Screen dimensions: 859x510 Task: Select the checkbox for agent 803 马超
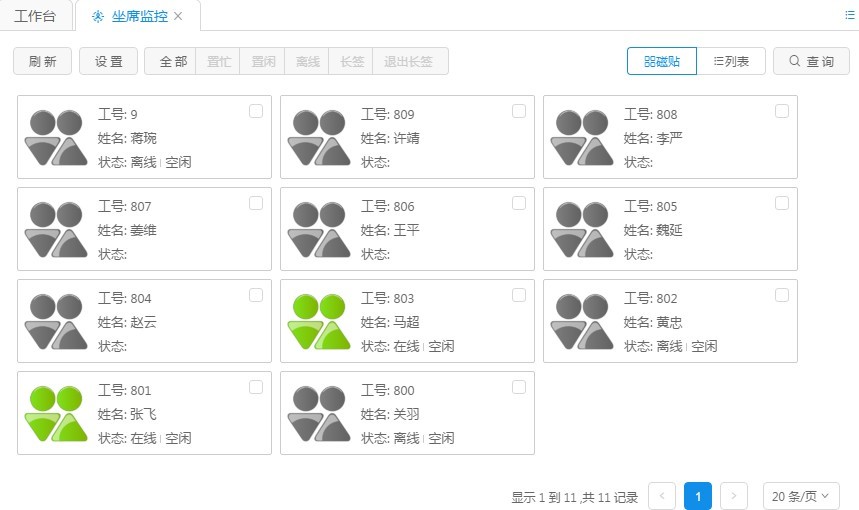coord(519,295)
